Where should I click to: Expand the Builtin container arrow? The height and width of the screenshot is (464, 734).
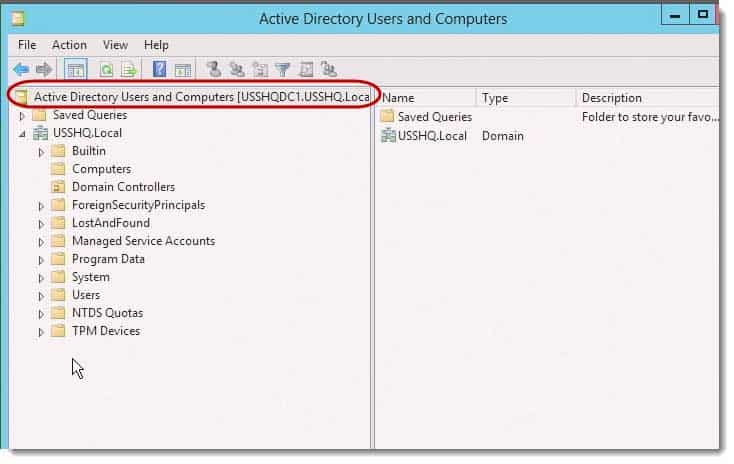41,152
